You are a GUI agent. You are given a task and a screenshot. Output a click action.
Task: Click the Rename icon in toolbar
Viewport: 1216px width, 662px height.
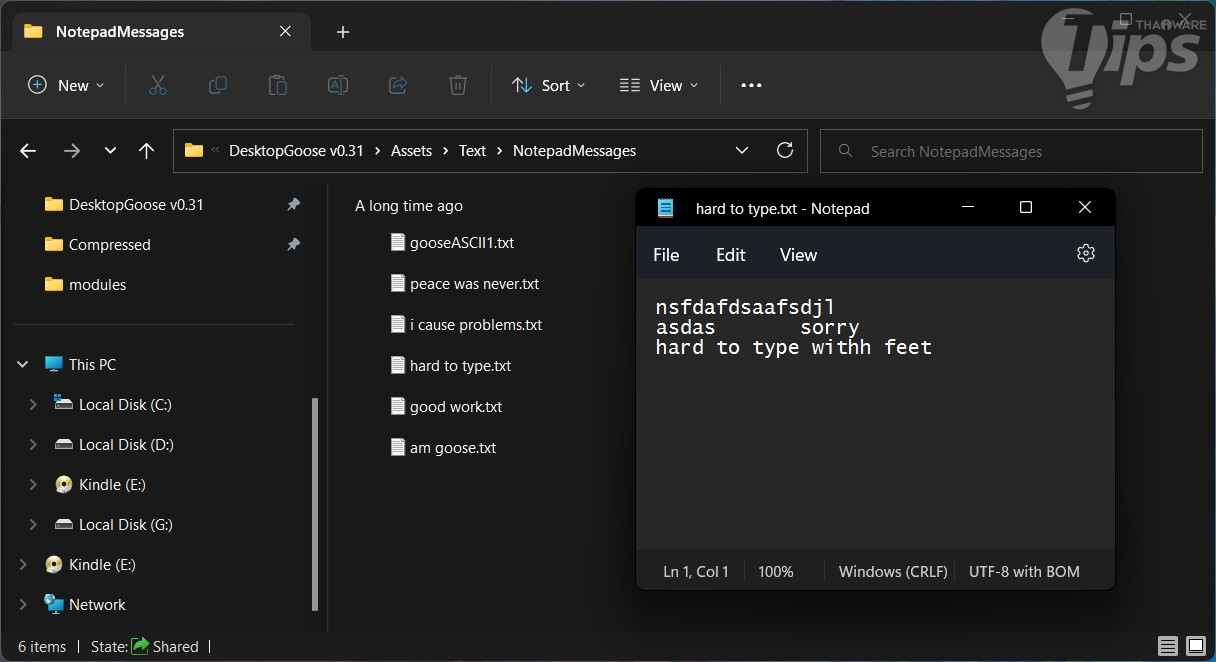338,85
